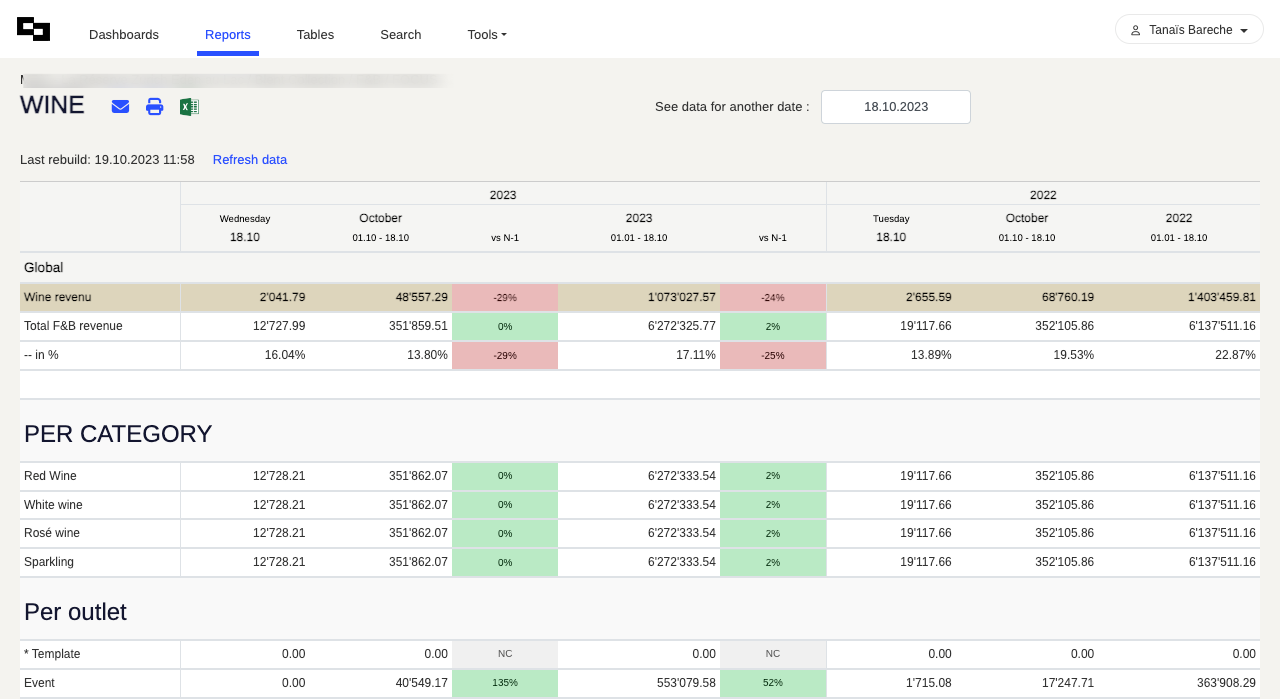Open the Tools dropdown menu
The width and height of the screenshot is (1280, 699).
[x=487, y=34]
